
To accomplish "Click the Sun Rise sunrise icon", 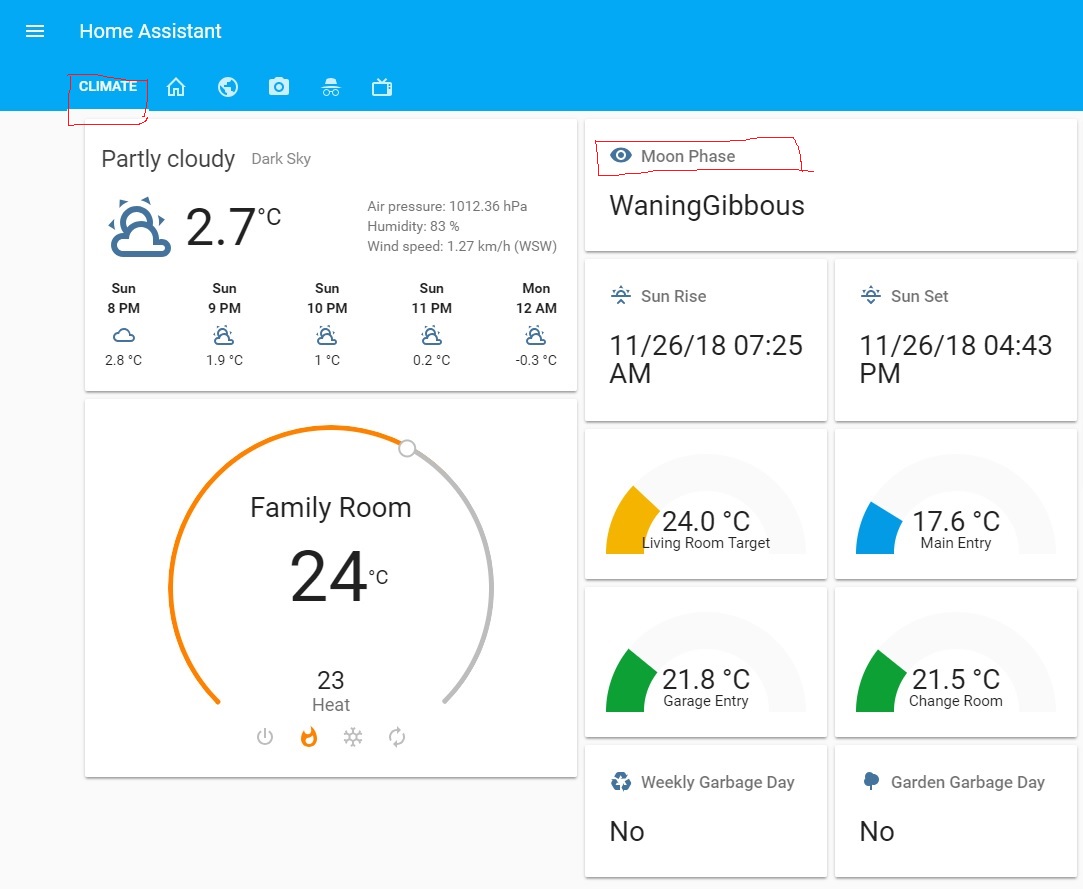I will point(622,296).
